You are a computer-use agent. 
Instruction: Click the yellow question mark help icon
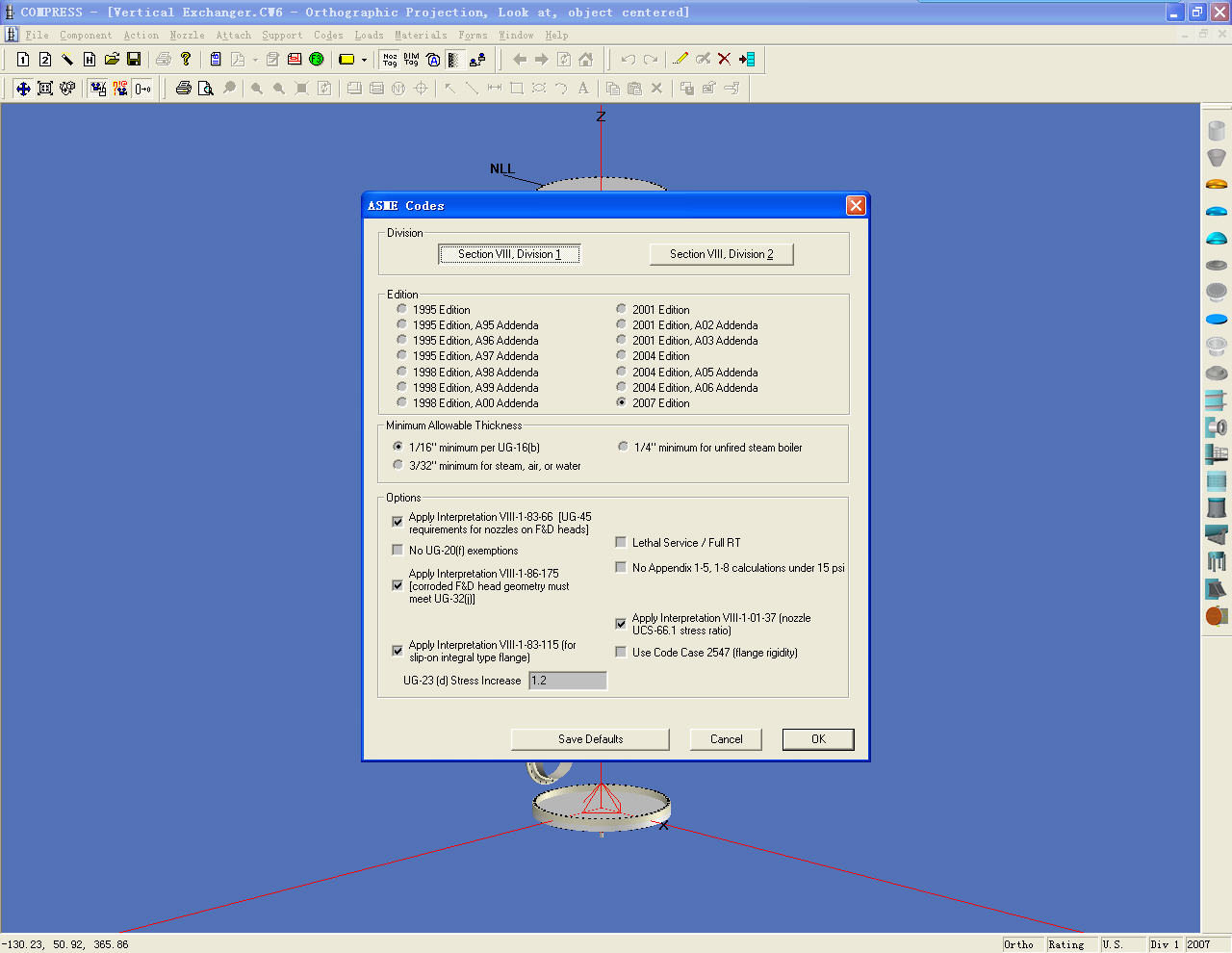(x=186, y=60)
